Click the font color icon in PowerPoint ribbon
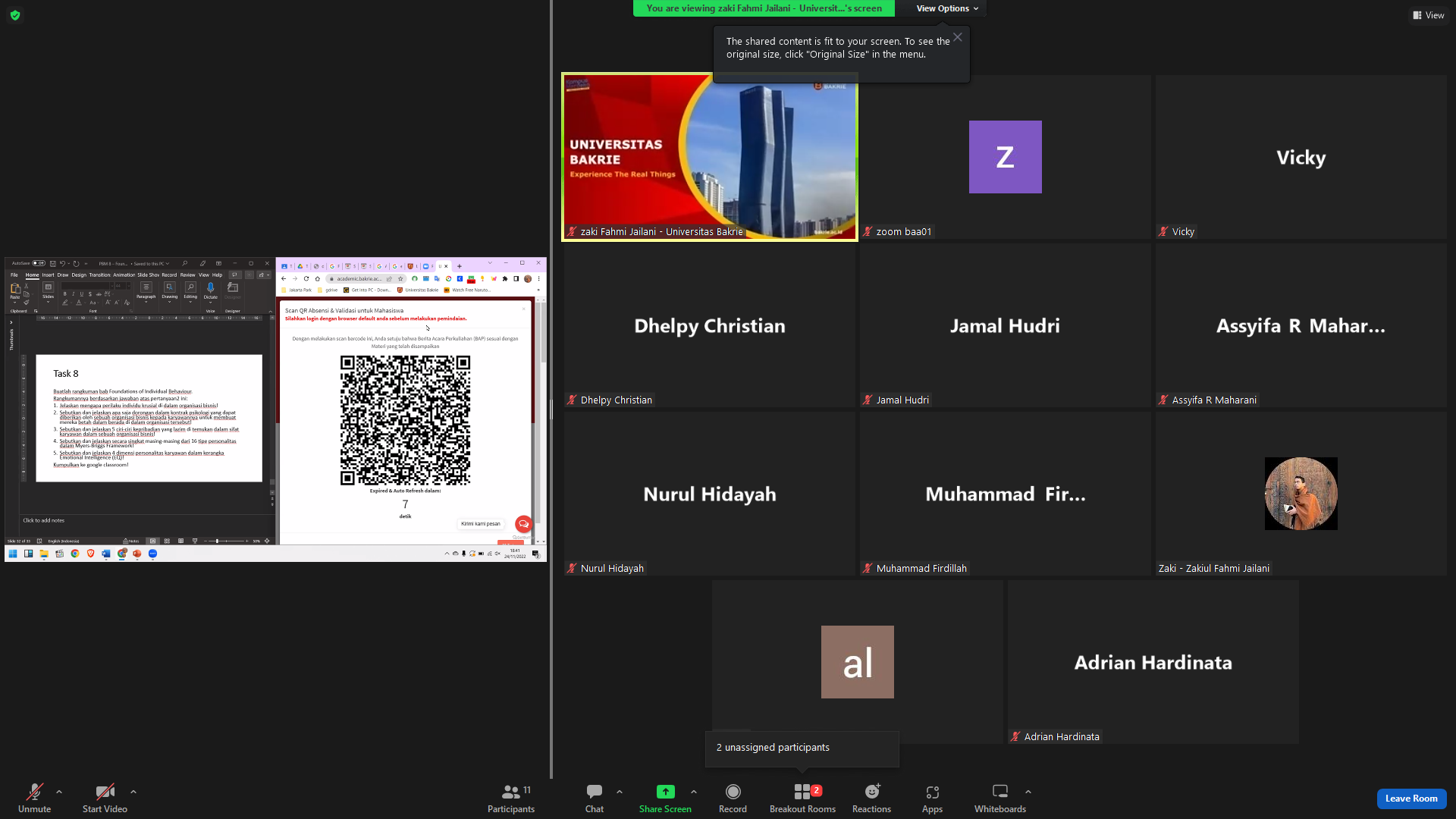The height and width of the screenshot is (819, 1456). (79, 303)
